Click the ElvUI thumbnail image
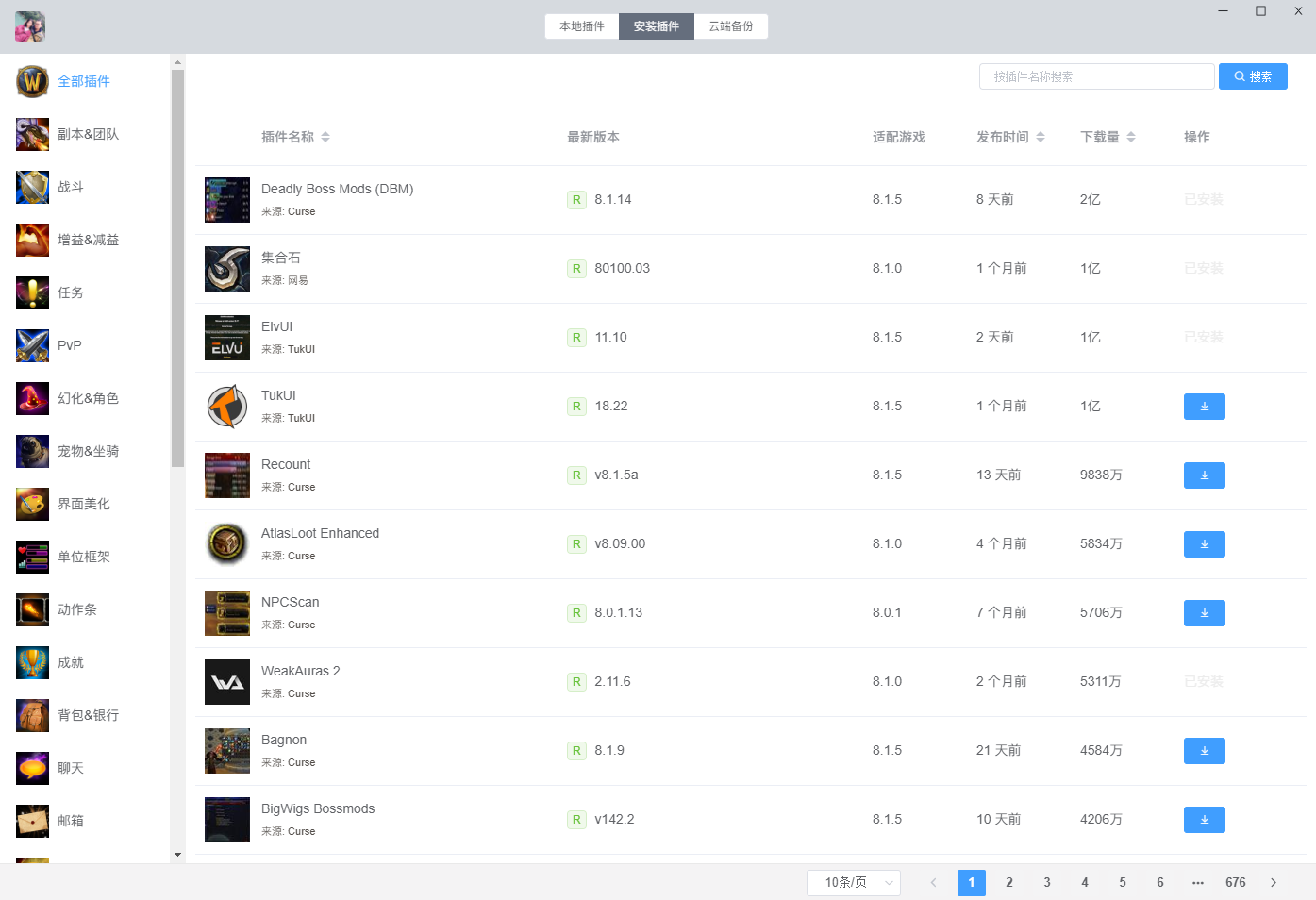 227,338
